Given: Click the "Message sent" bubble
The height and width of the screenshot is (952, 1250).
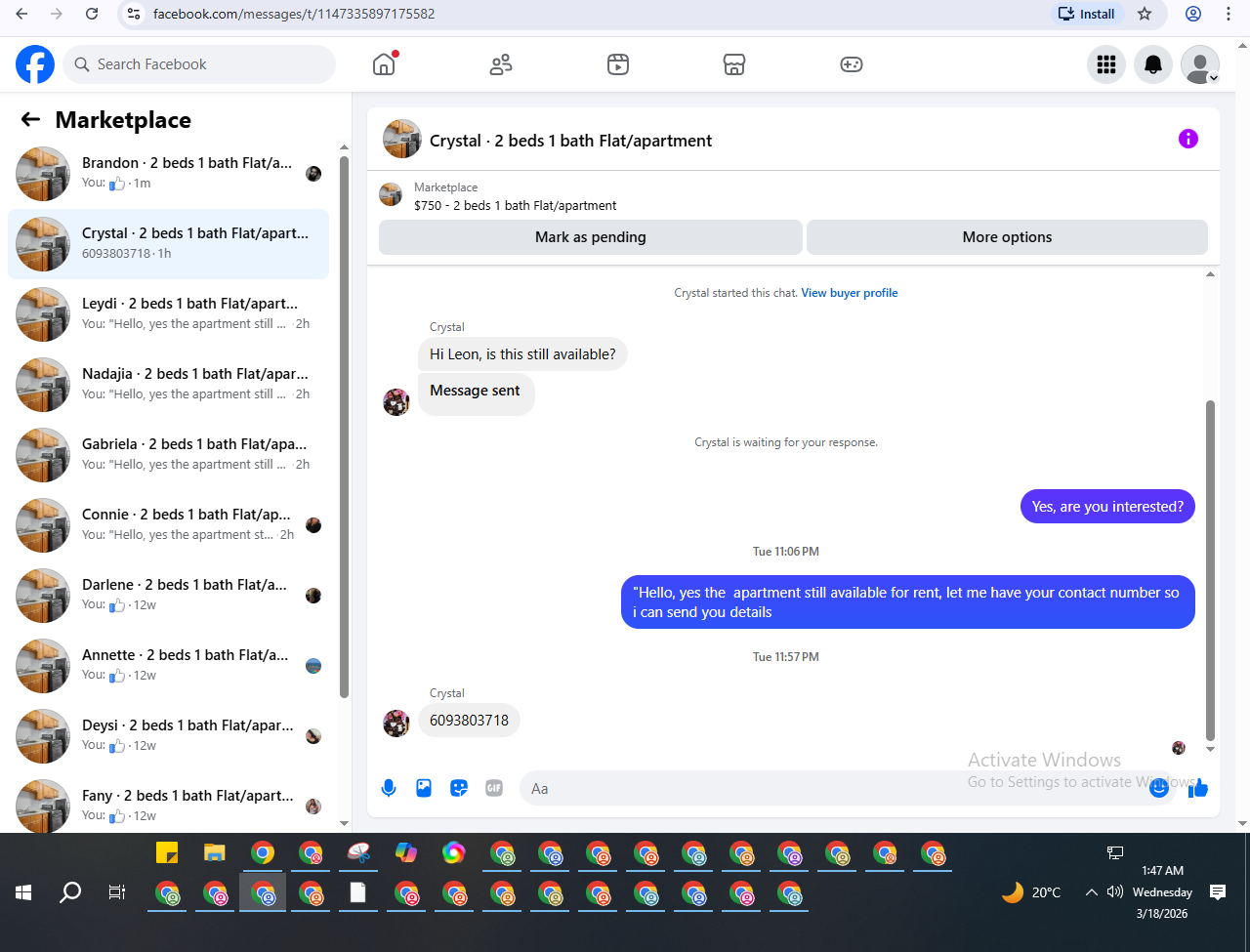Looking at the screenshot, I should 476,393.
